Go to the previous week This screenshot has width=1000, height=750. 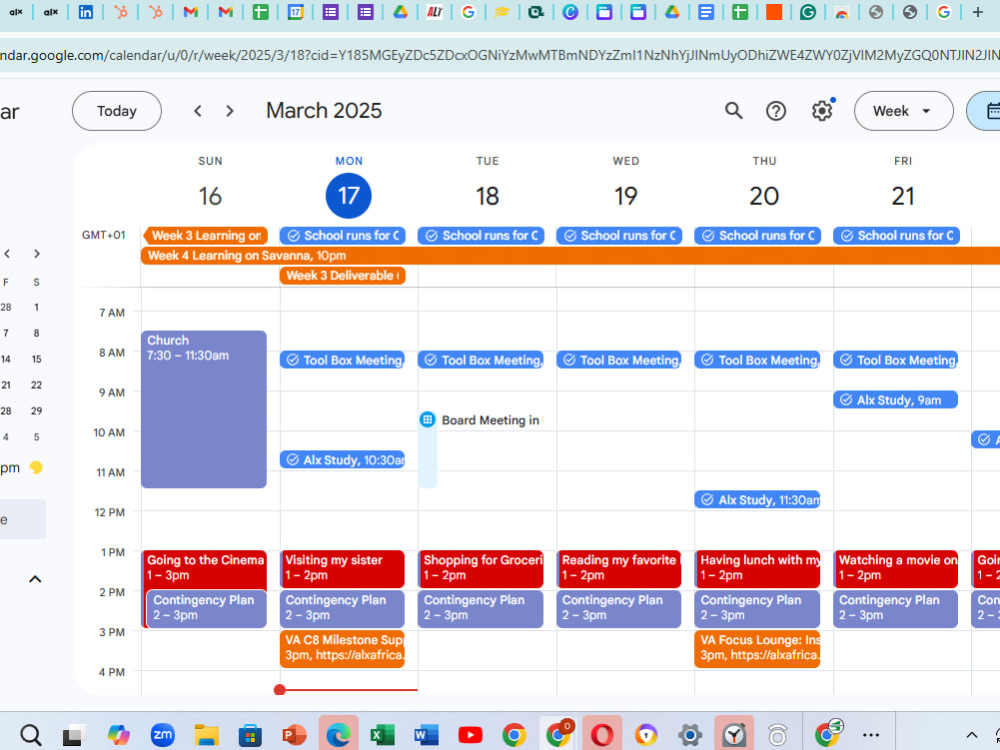[198, 111]
